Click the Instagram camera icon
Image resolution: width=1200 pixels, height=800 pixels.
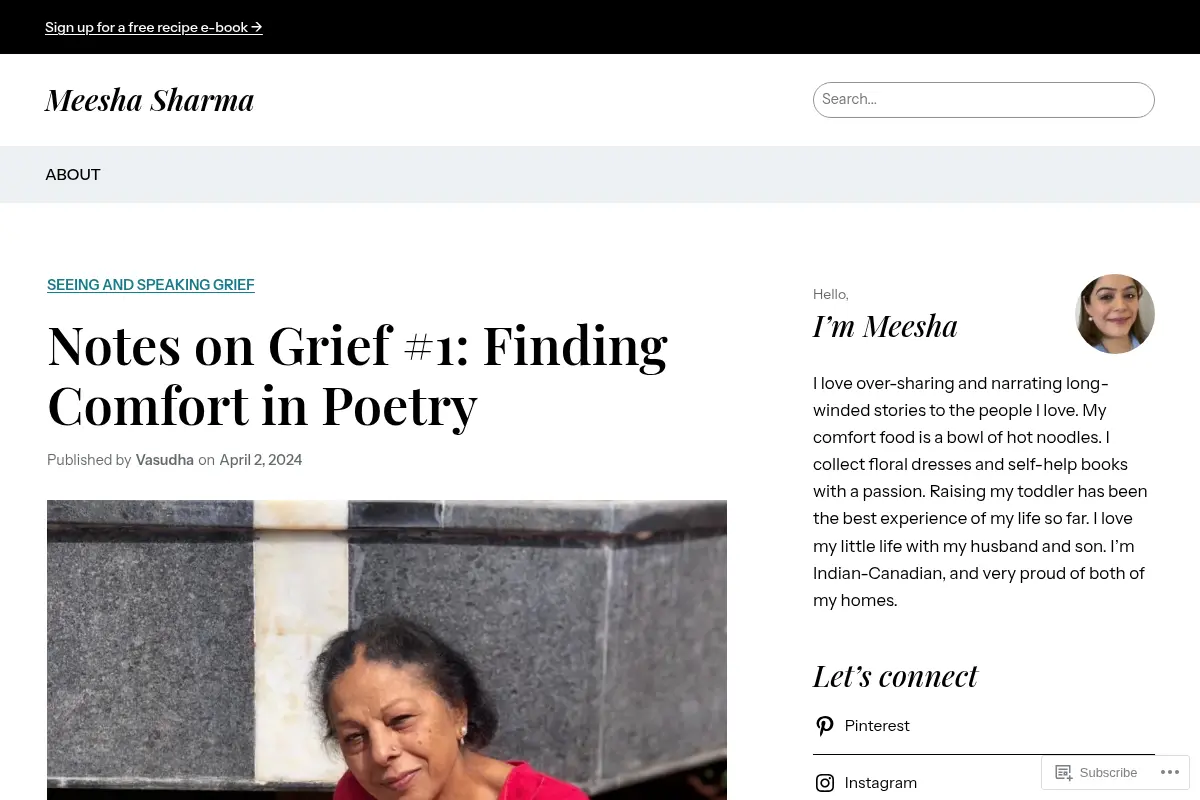tap(825, 783)
